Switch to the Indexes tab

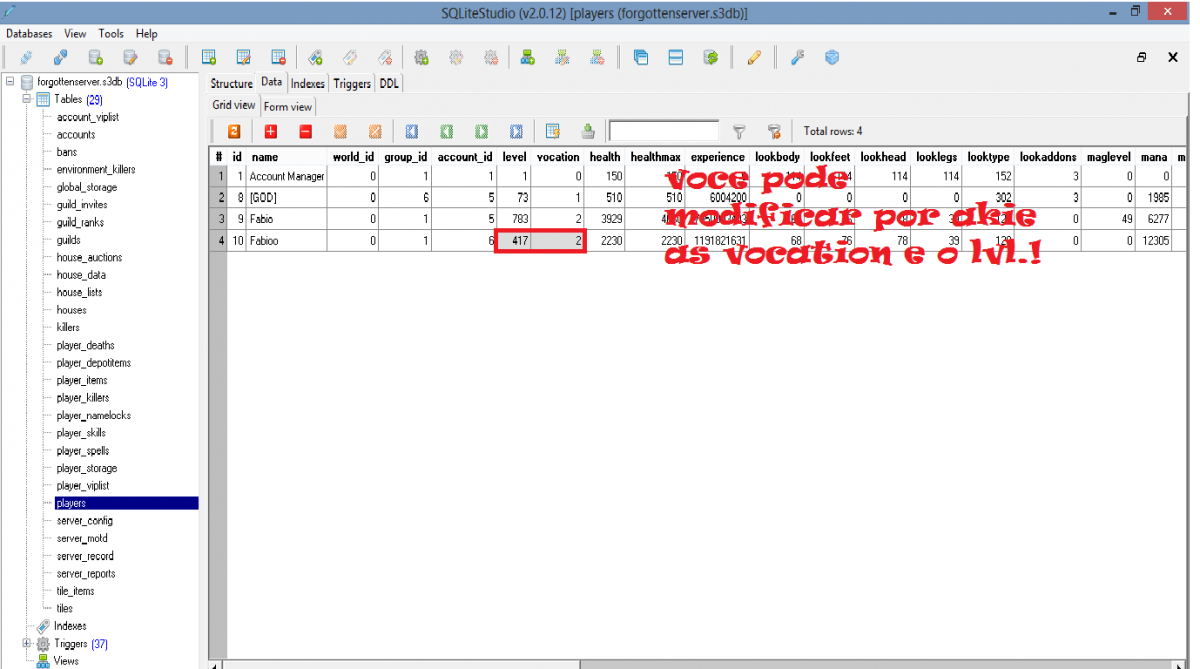(x=308, y=84)
